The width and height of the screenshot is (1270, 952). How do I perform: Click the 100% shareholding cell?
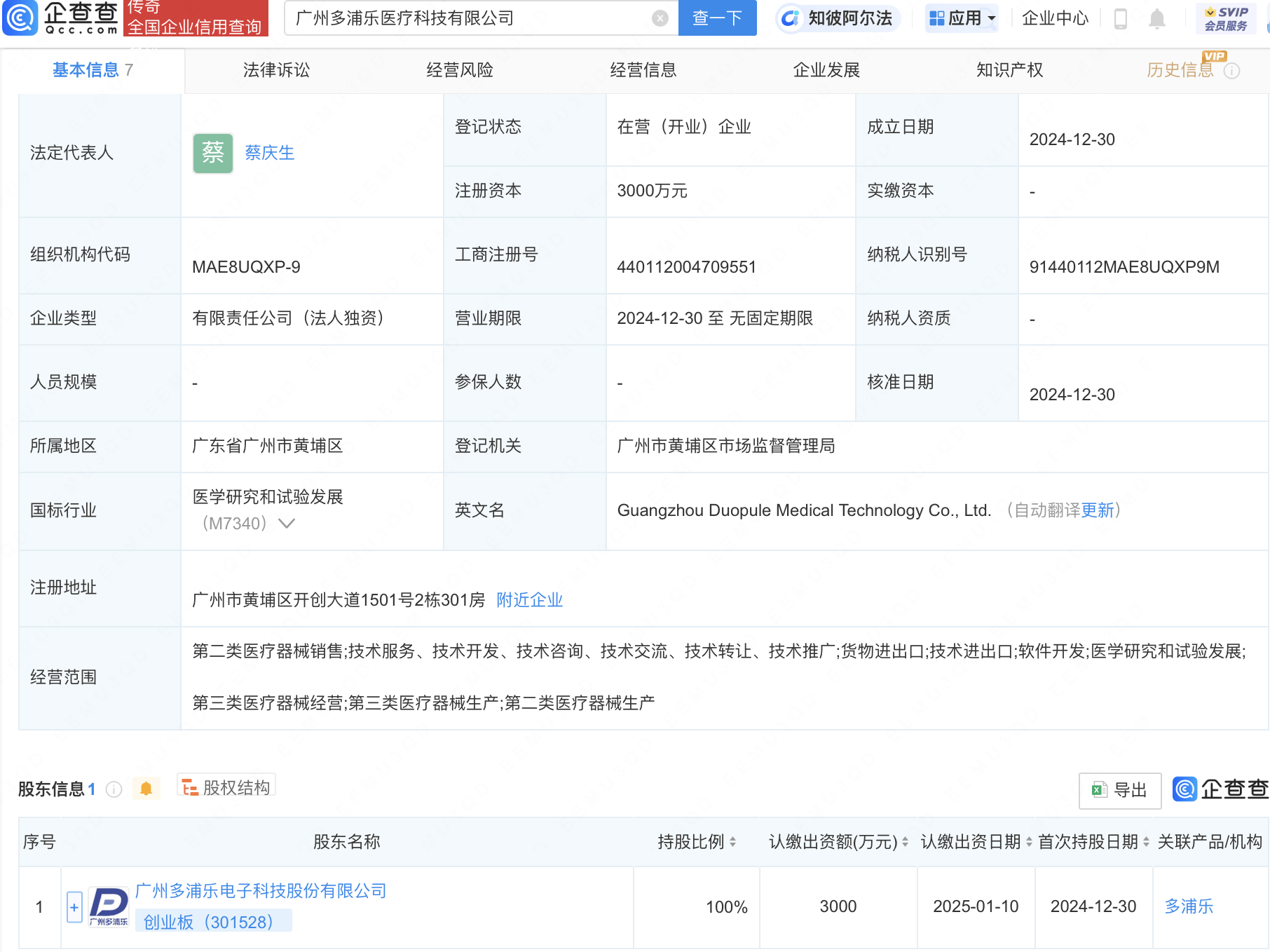click(x=697, y=907)
